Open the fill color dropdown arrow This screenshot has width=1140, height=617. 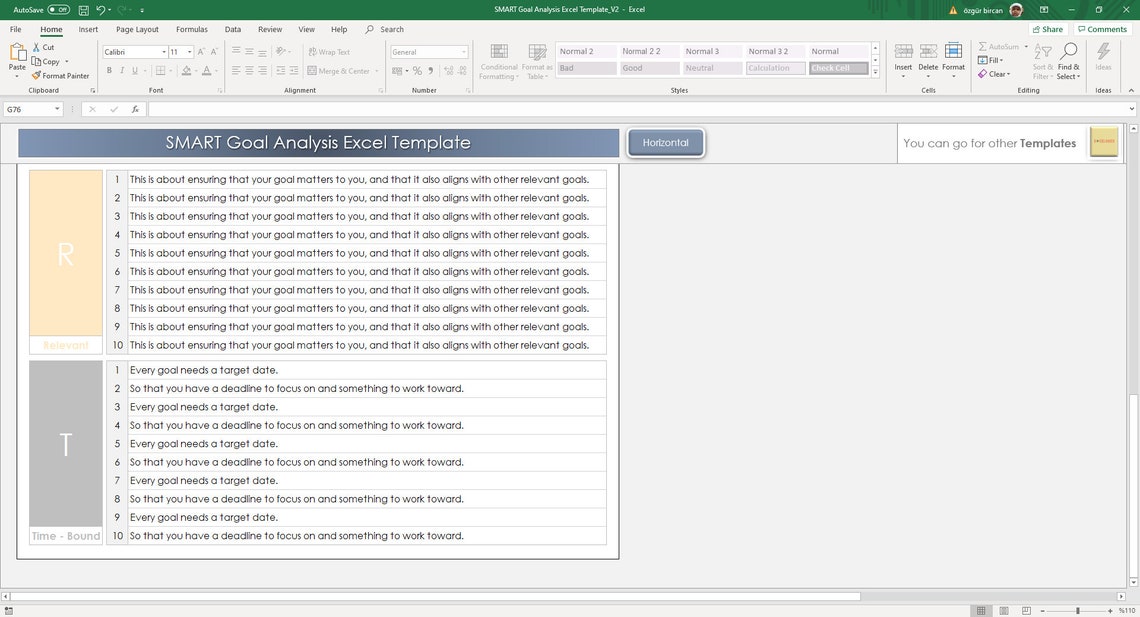(x=194, y=71)
